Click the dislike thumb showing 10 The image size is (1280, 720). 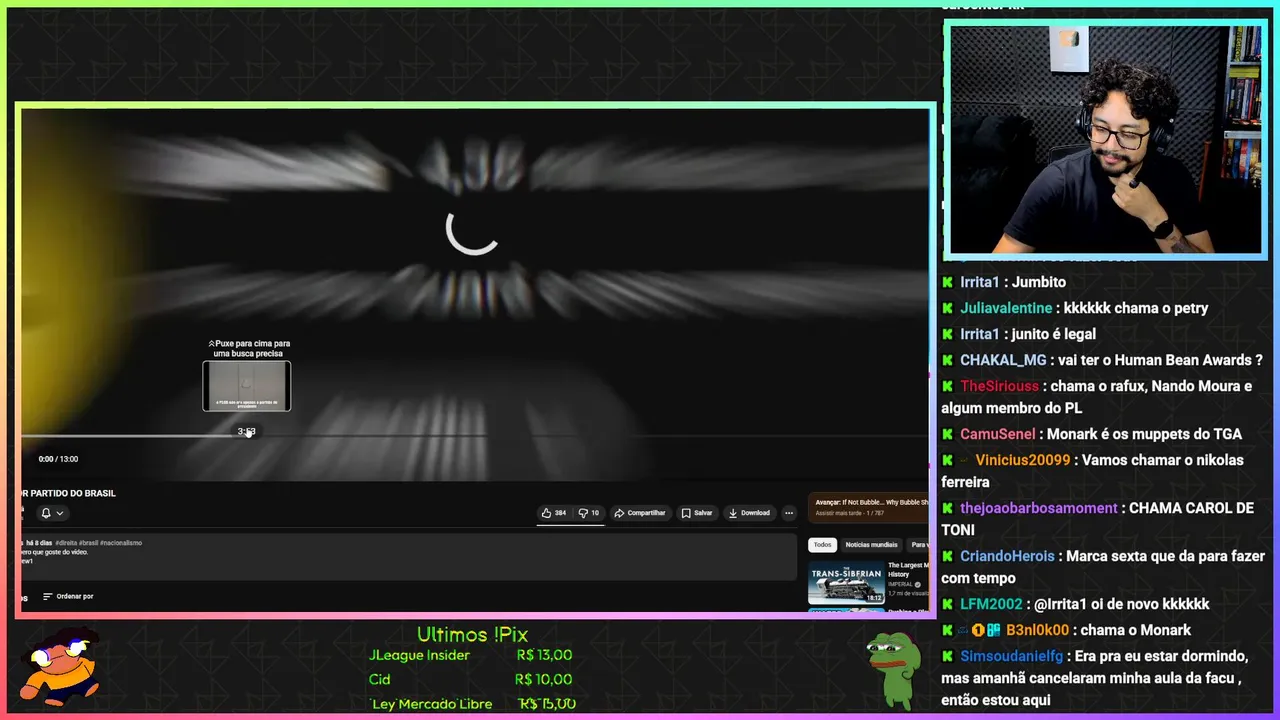pyautogui.click(x=589, y=513)
